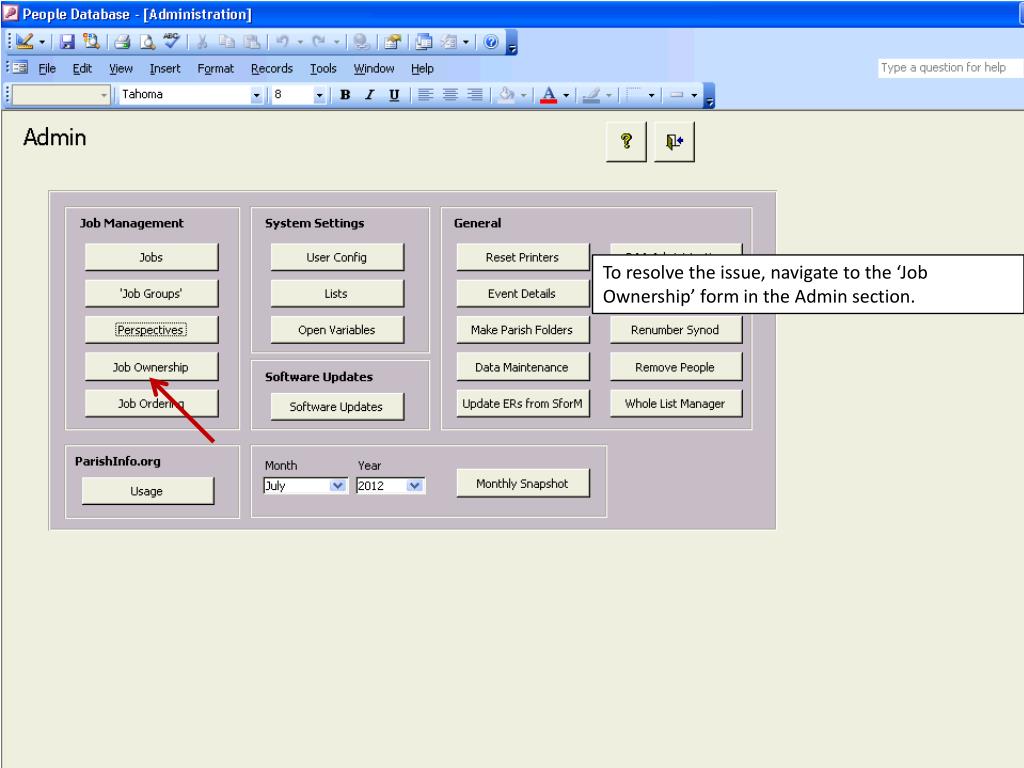Open the Tools menu
Viewport: 1024px width, 768px height.
(x=323, y=68)
